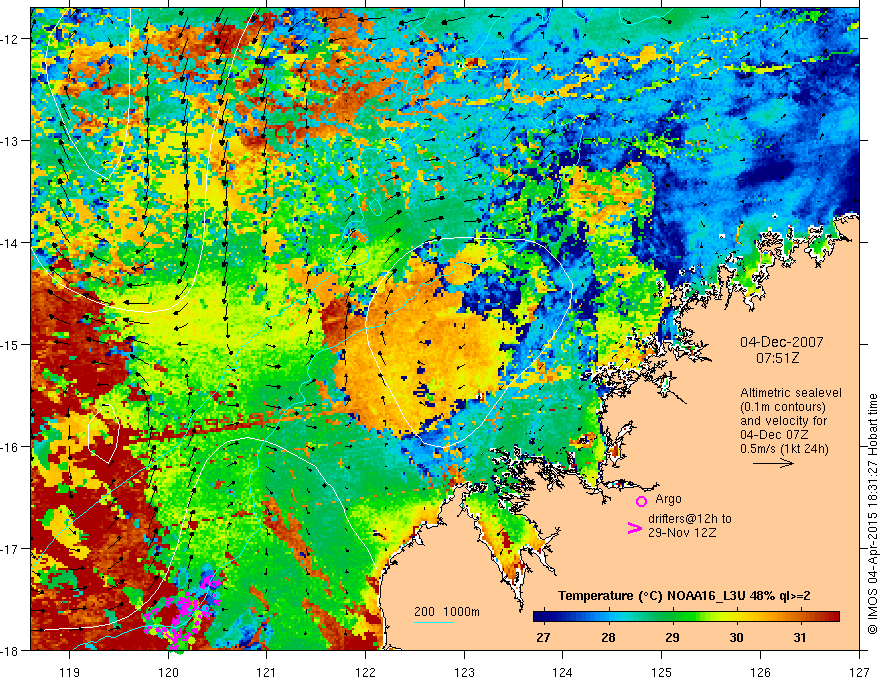880x680 pixels.
Task: Click the colorbar tick label 28
Action: [x=608, y=637]
